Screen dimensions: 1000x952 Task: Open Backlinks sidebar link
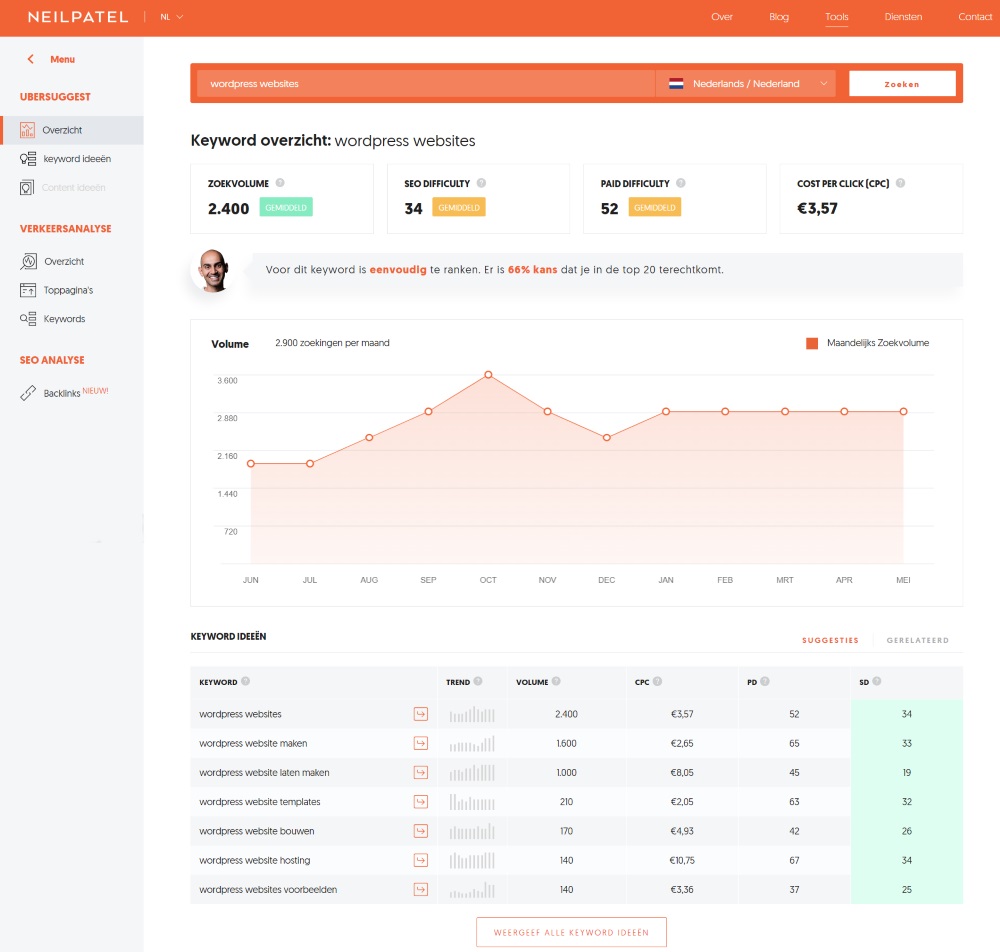pos(62,393)
